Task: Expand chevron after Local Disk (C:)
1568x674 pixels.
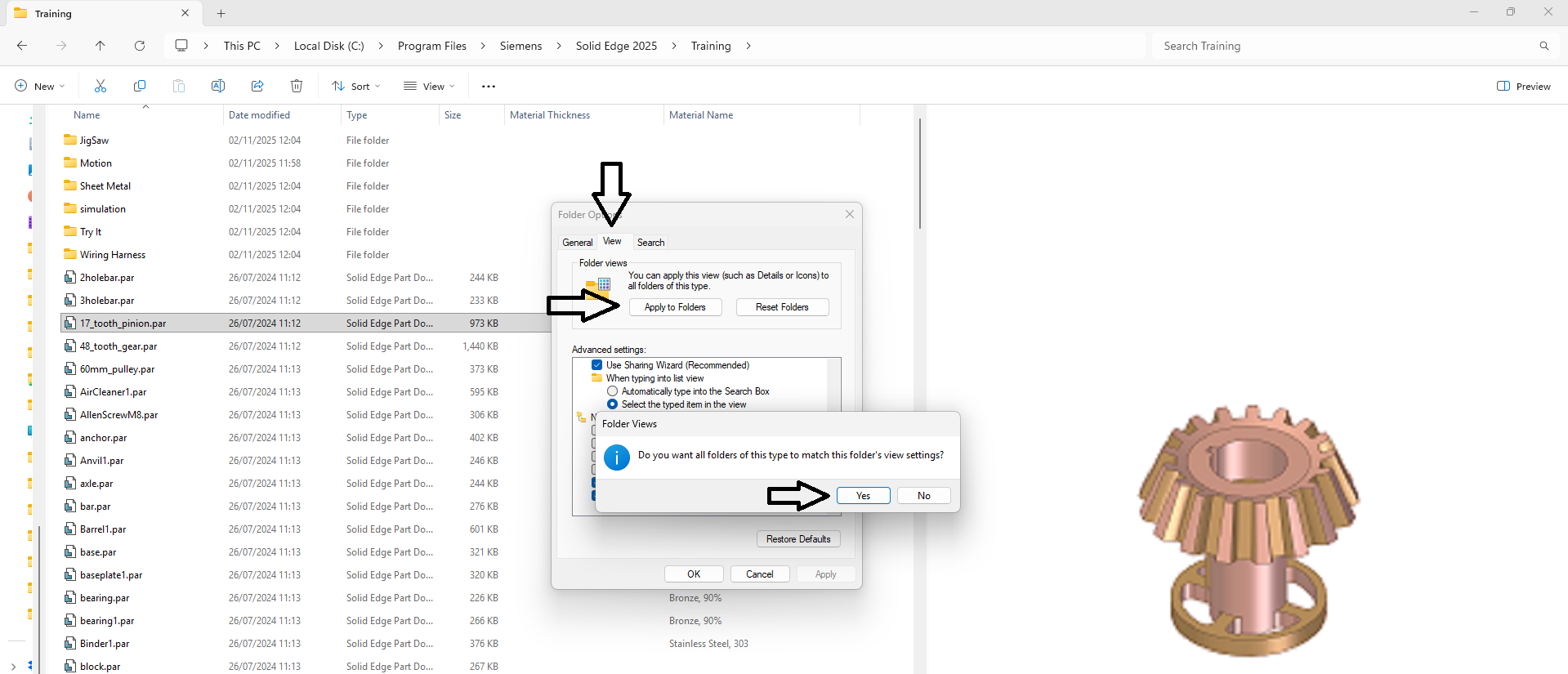Action: point(381,46)
